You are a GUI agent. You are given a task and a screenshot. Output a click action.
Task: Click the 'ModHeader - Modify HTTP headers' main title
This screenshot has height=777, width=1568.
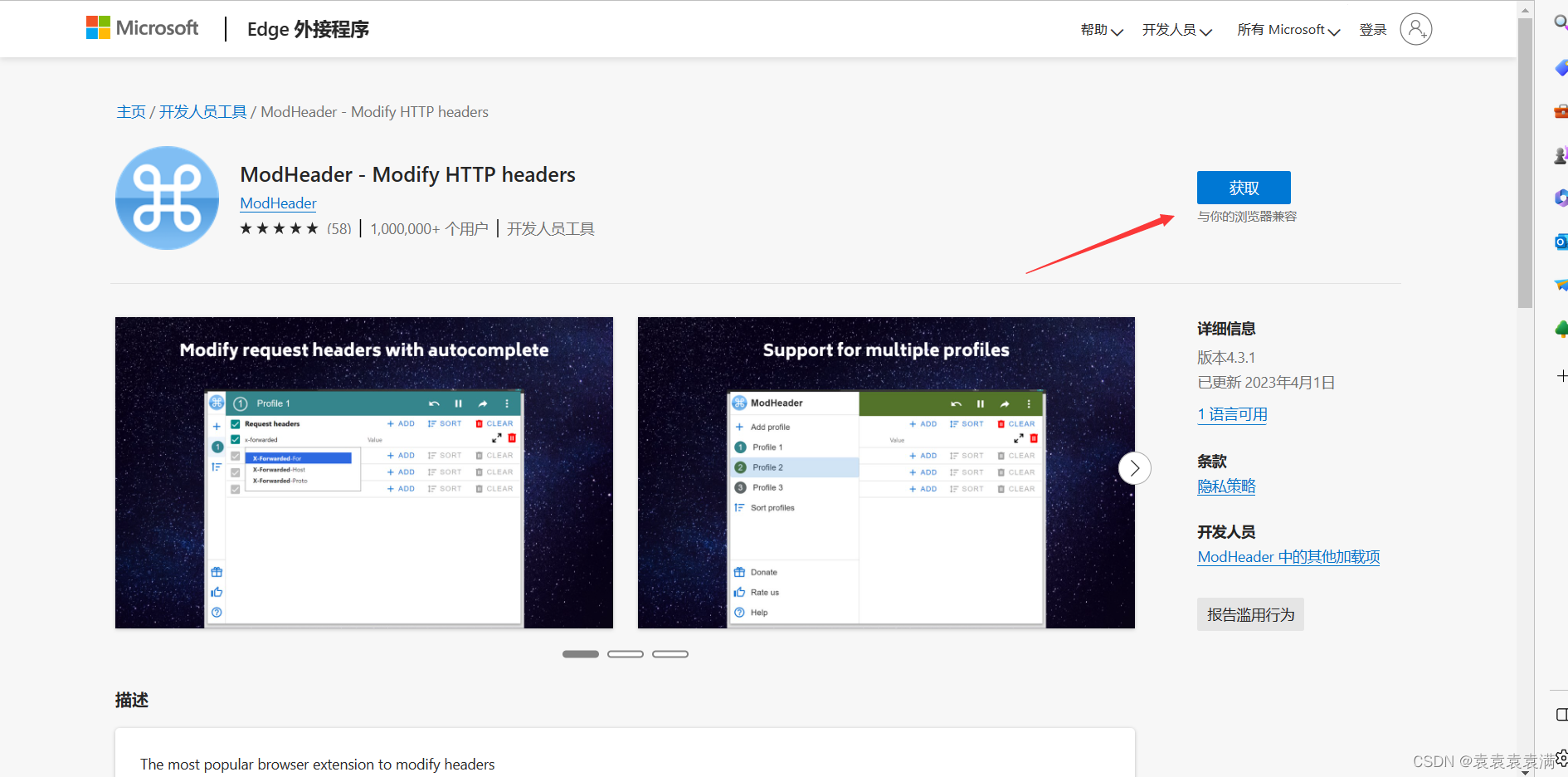tap(407, 174)
